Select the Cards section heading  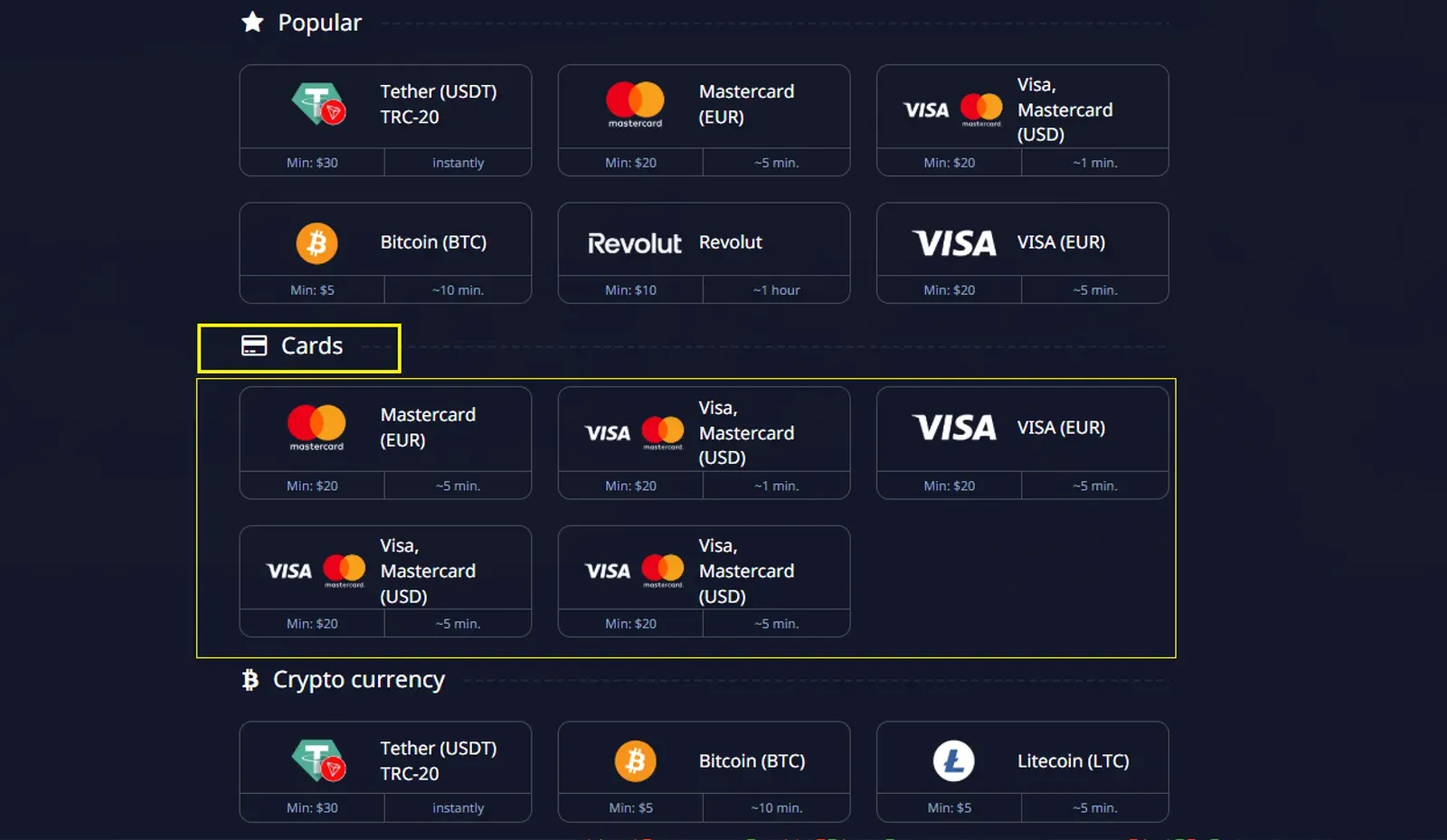pos(312,346)
